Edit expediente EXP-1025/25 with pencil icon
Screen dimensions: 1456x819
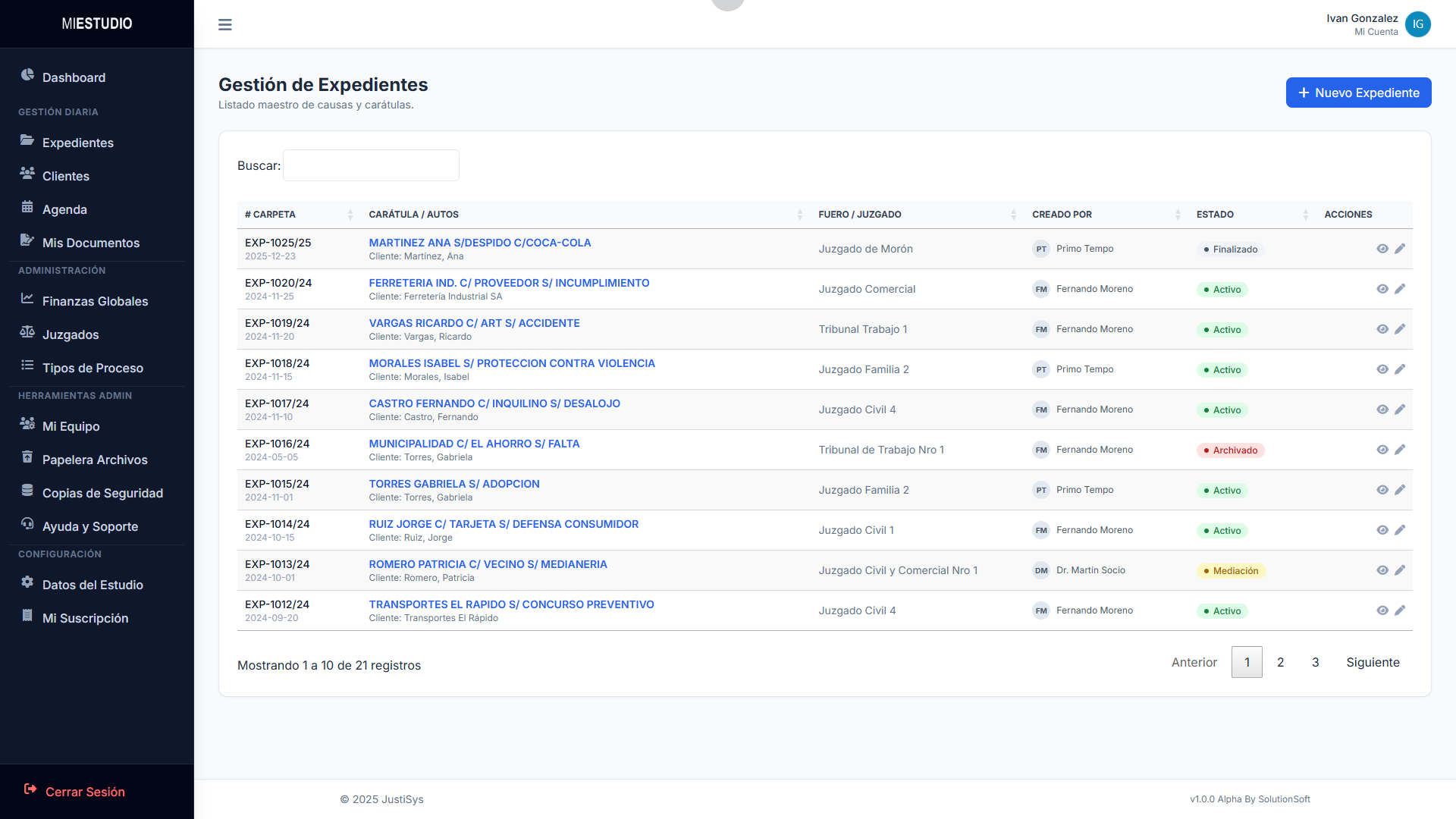(1400, 249)
